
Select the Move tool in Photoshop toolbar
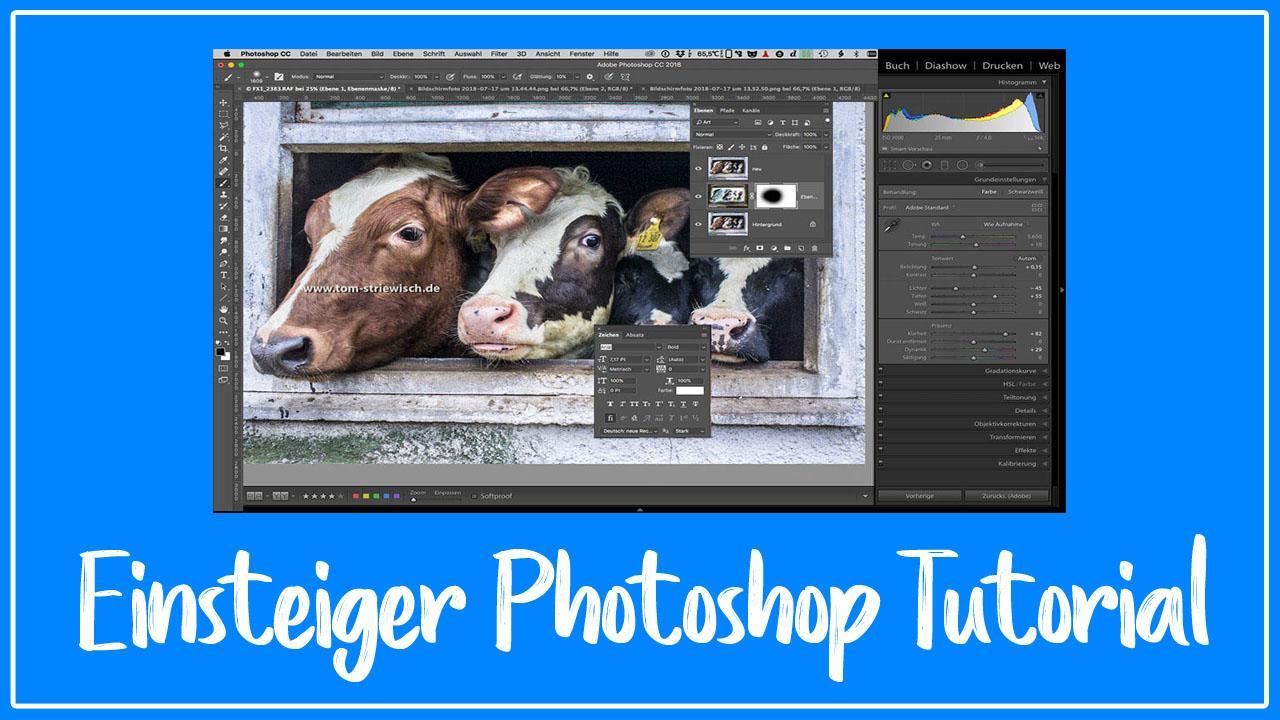pyautogui.click(x=222, y=103)
